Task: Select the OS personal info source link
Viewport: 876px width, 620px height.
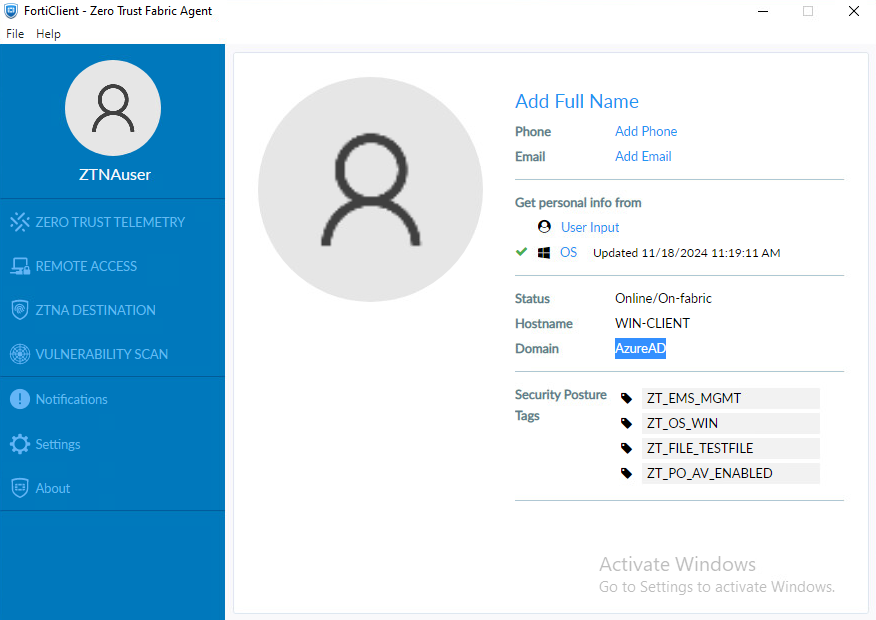Action: (568, 253)
